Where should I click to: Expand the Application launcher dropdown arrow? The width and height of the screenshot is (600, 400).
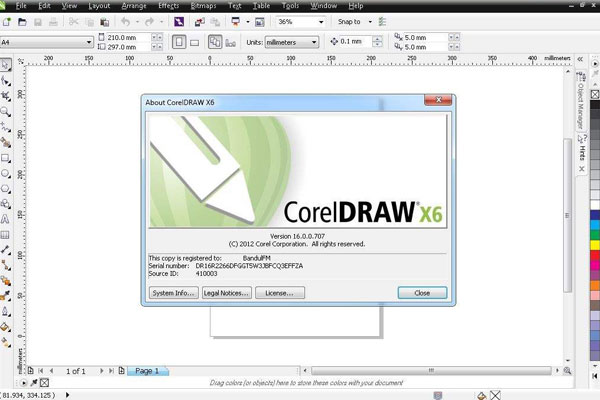coord(248,22)
